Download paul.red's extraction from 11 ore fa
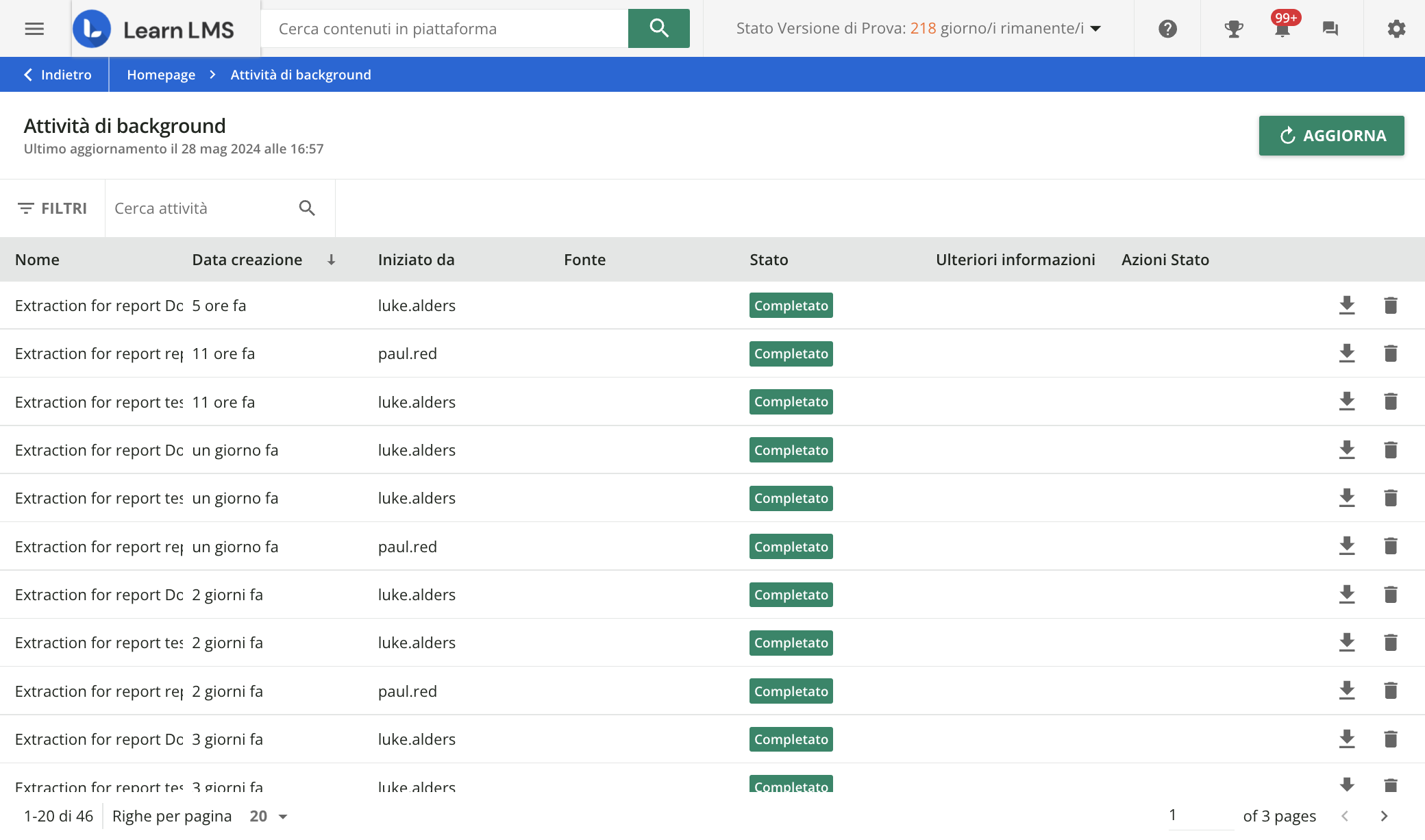Image resolution: width=1425 pixels, height=840 pixels. pos(1347,354)
